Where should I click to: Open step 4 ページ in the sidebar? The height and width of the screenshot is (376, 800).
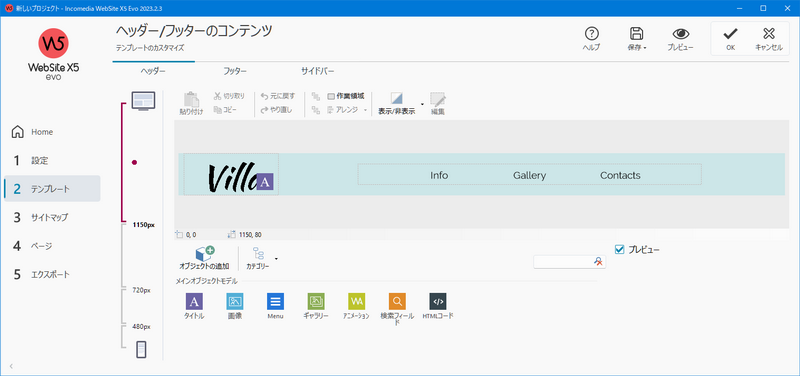point(52,246)
